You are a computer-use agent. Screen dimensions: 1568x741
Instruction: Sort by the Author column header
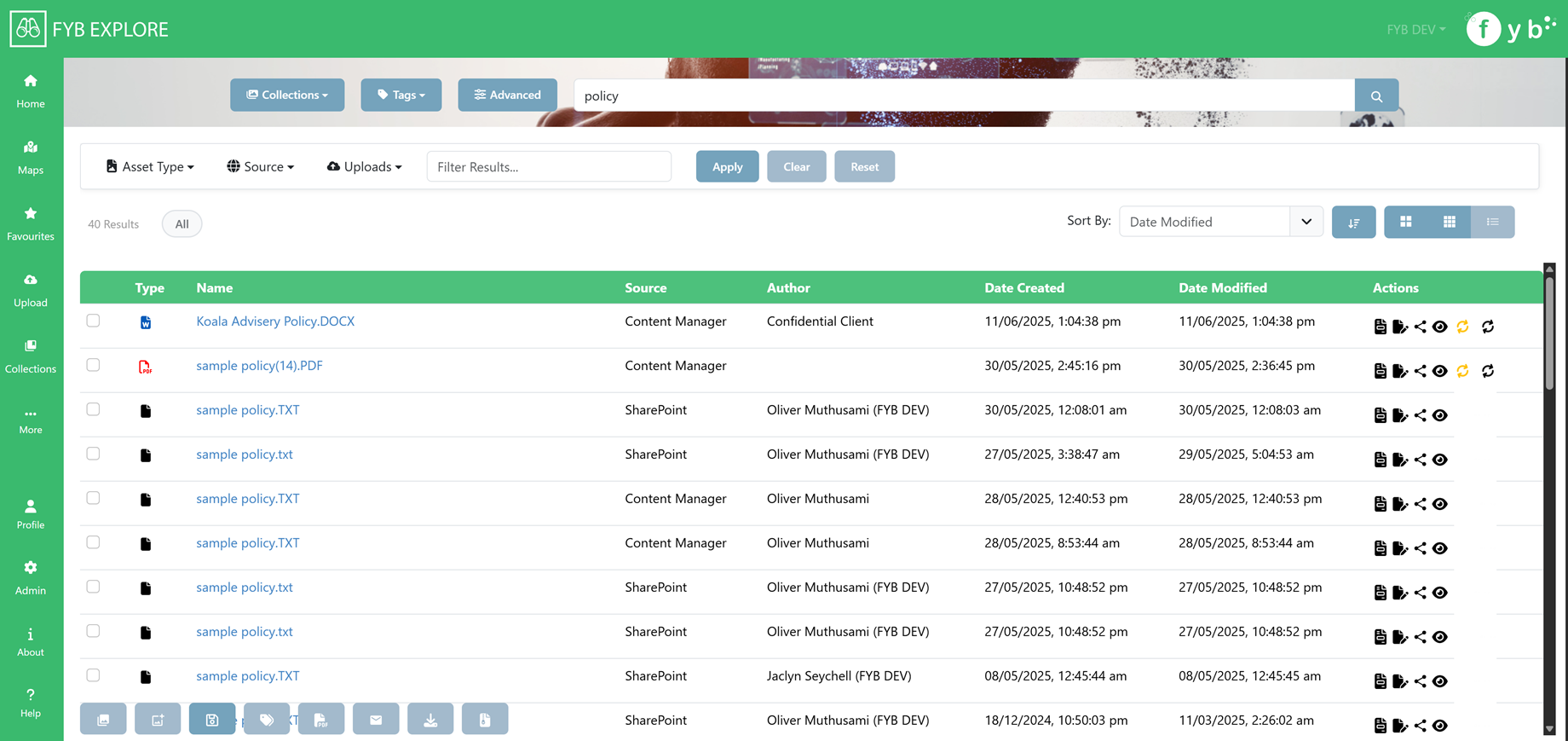(788, 288)
